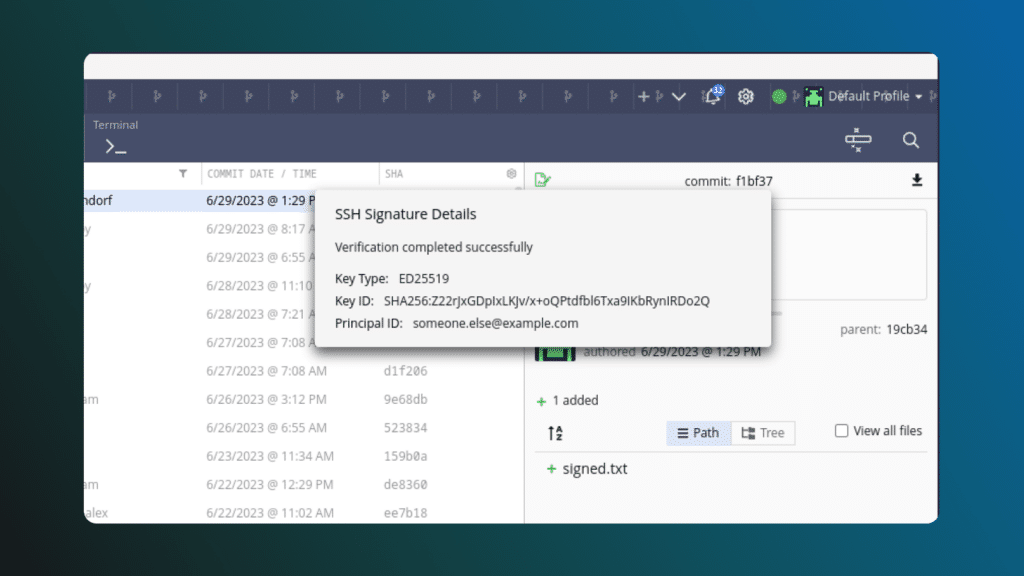Viewport: 1024px width, 576px height.
Task: Open settings via the gear icon
Action: [x=745, y=97]
